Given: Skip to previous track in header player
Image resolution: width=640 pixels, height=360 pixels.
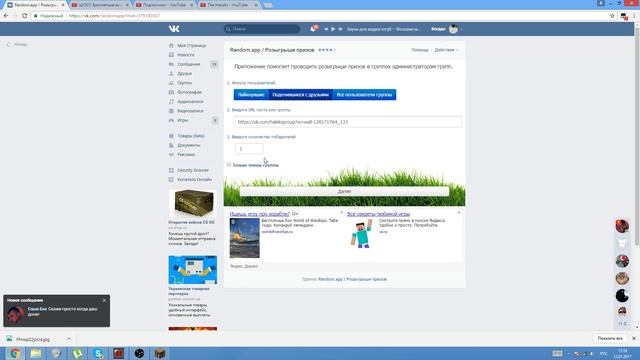Looking at the screenshot, I should point(326,29).
